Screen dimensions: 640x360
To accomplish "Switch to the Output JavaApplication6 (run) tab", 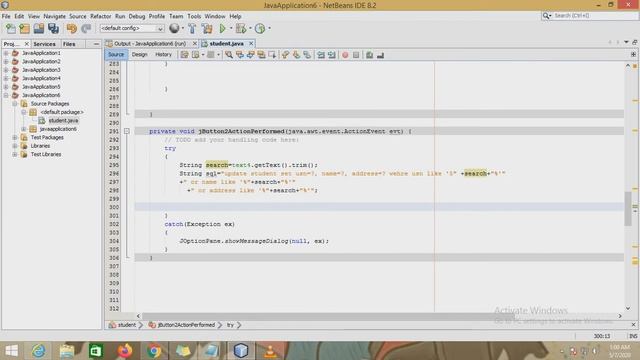I will (x=149, y=44).
